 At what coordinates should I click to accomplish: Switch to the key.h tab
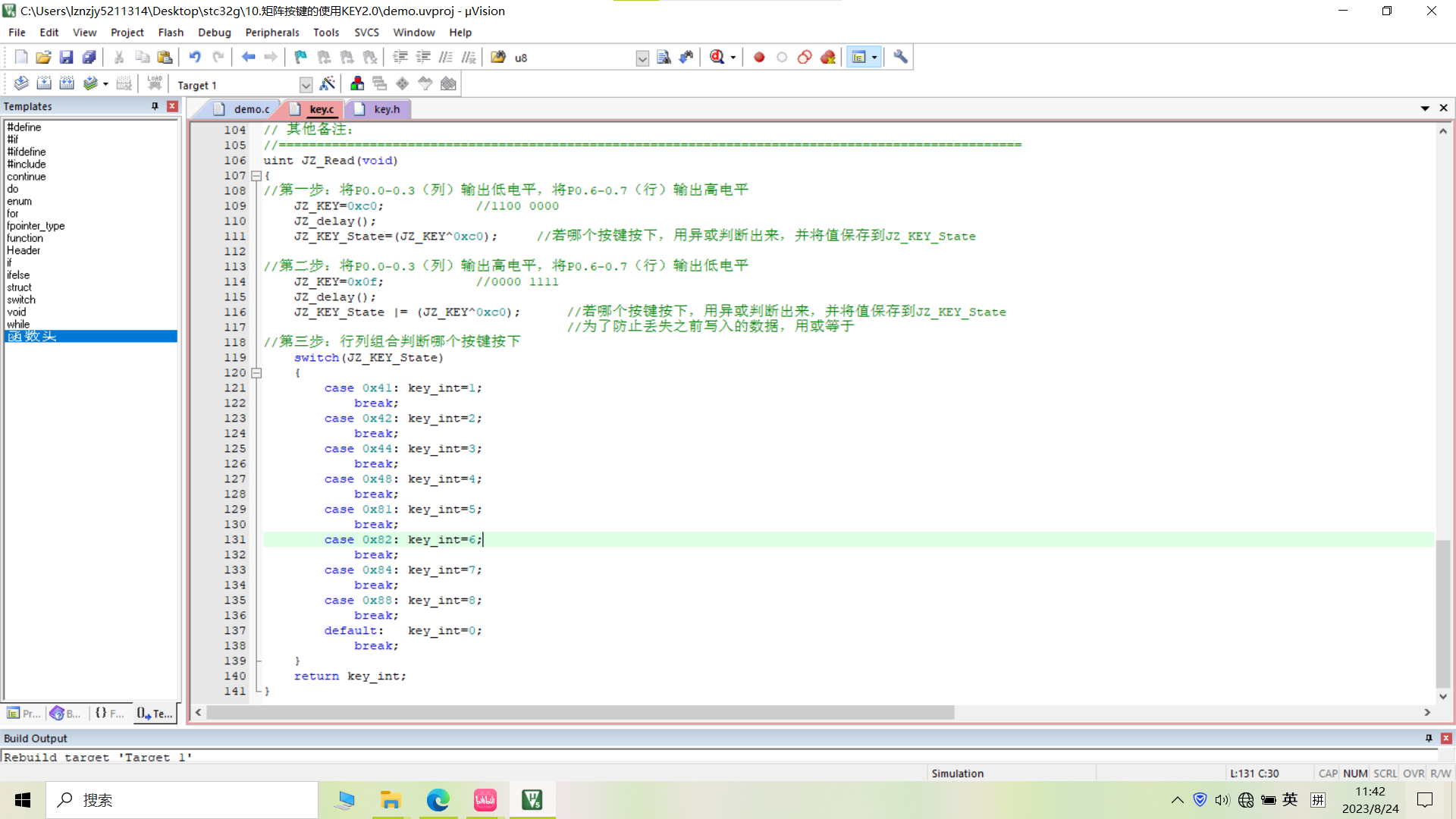pos(378,109)
